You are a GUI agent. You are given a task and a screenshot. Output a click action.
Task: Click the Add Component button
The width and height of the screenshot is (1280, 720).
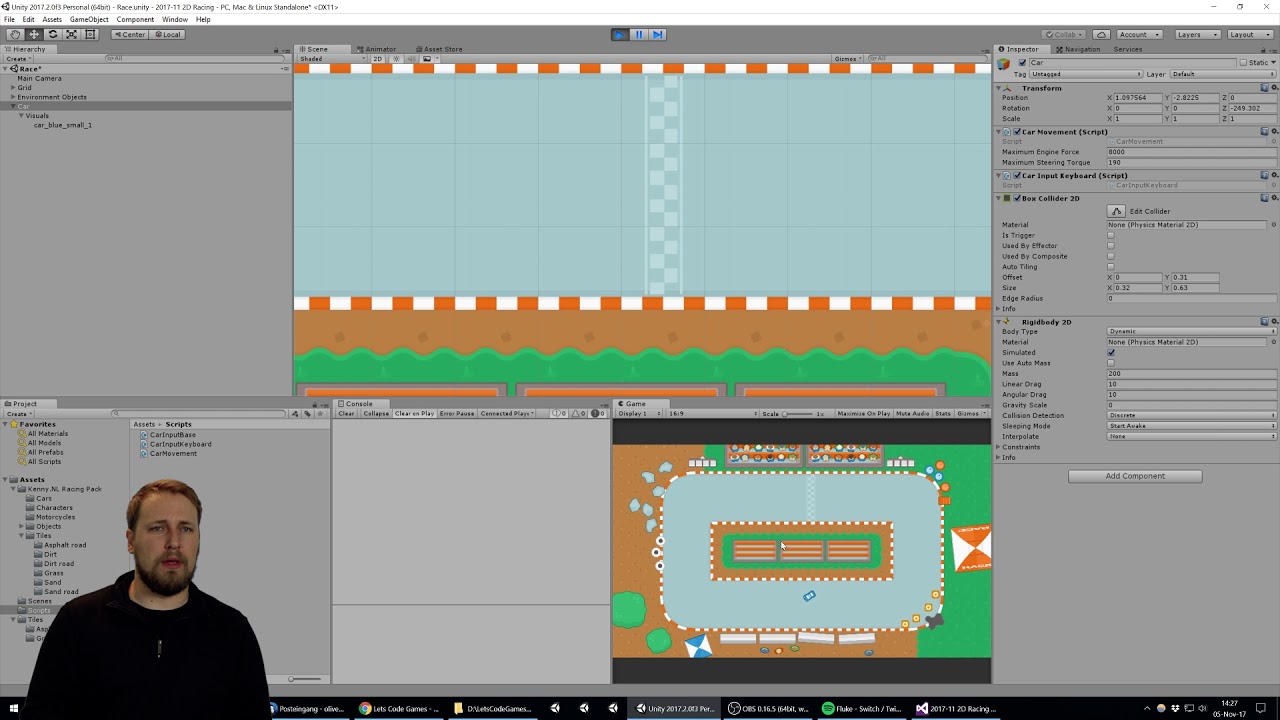coord(1134,475)
